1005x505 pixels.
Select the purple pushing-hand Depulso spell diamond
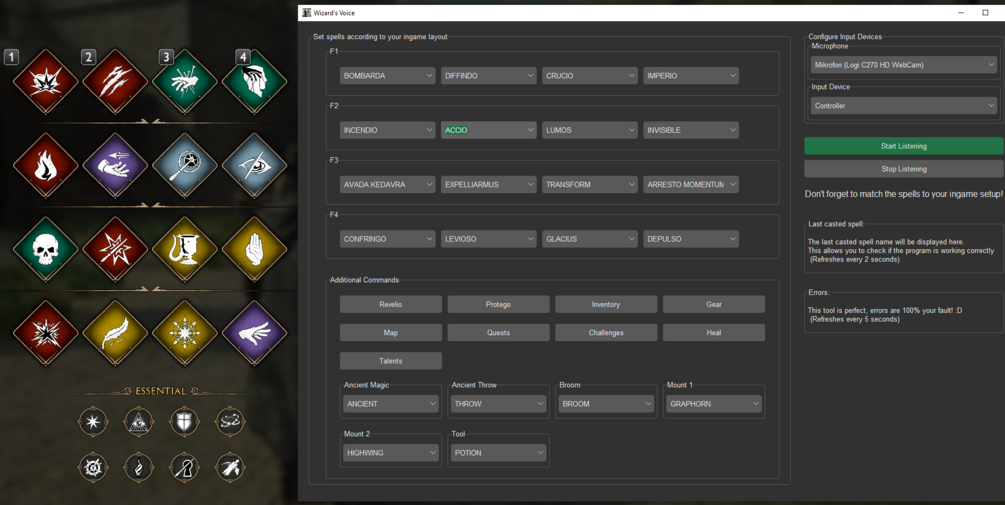[254, 333]
